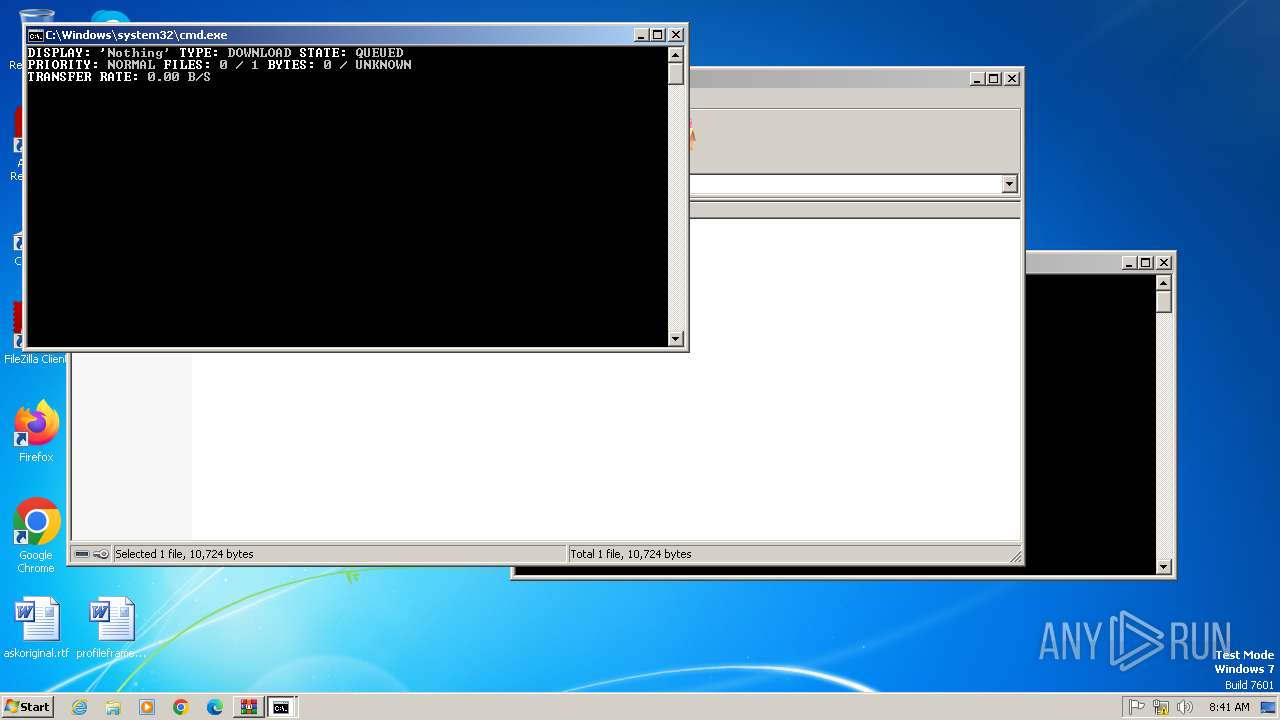Minimize the background cmd window
This screenshot has height=720, width=1280.
(x=1129, y=263)
